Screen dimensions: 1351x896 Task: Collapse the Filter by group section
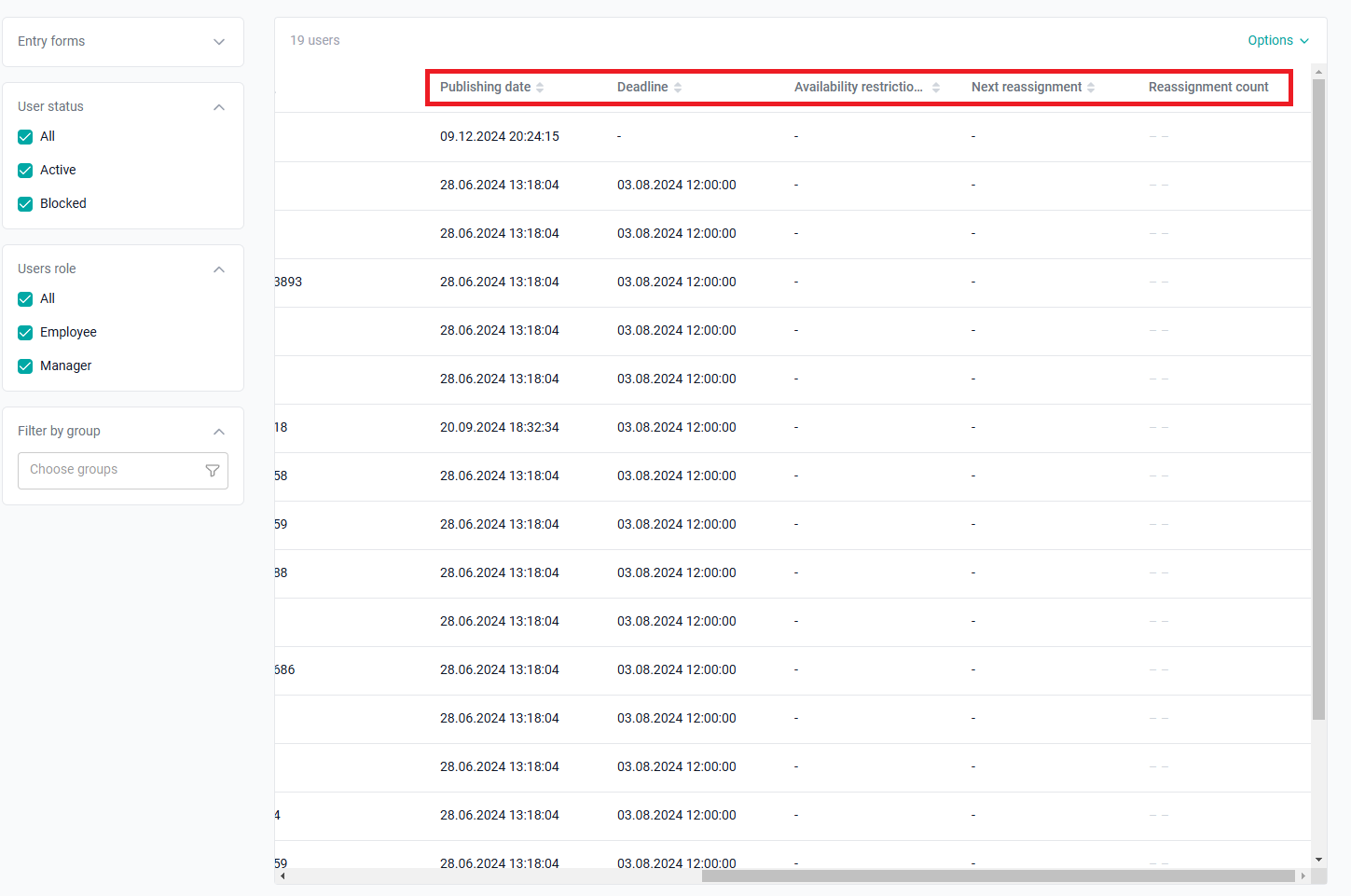click(219, 432)
